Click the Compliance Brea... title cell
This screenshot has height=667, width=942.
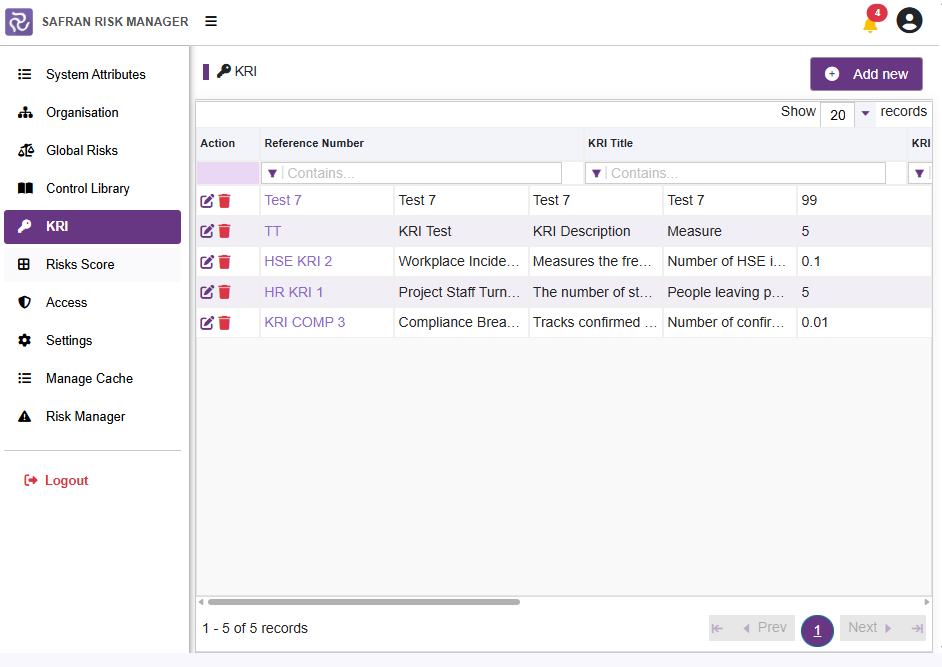461,322
